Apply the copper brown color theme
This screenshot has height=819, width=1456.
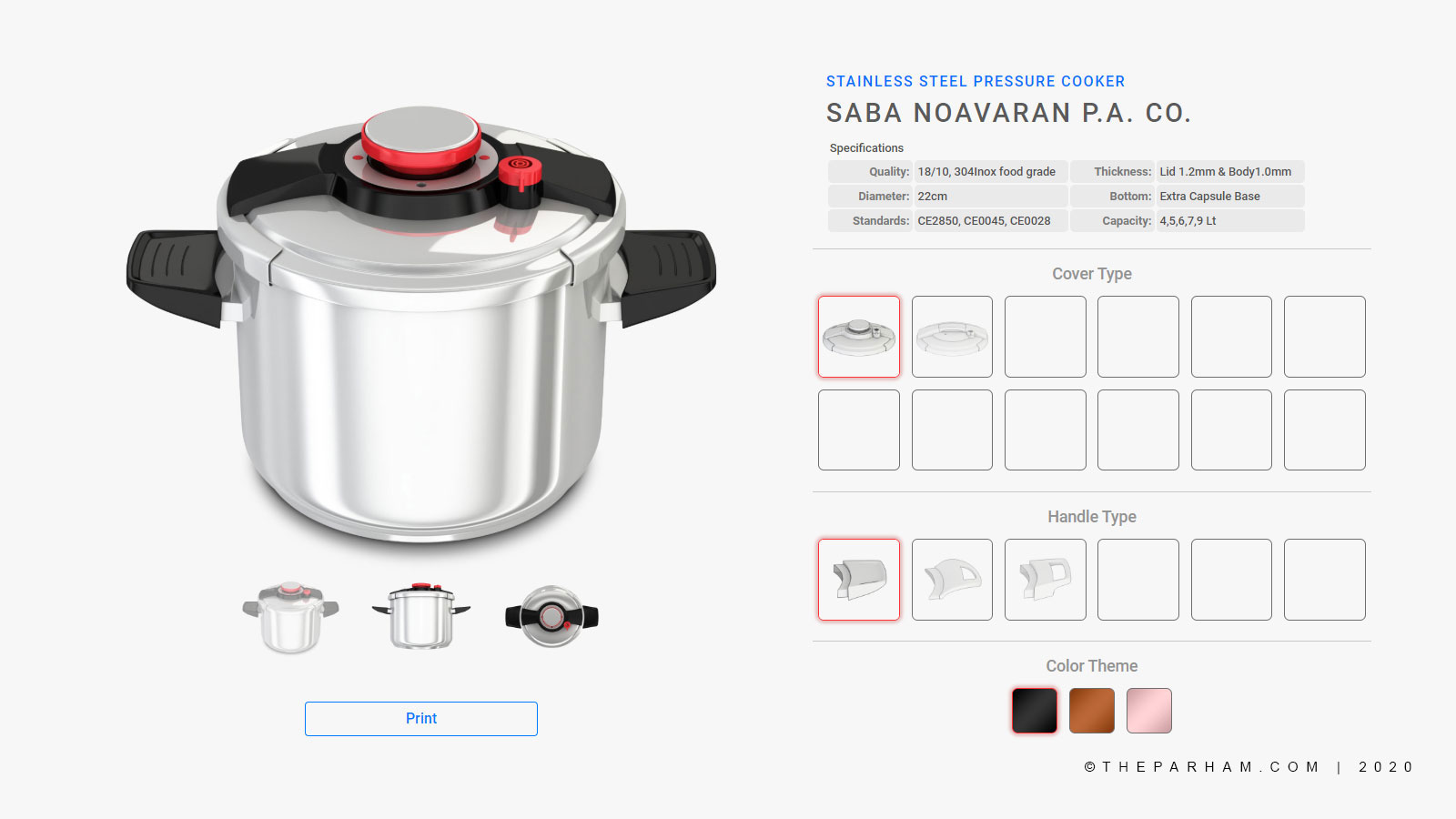coord(1092,711)
